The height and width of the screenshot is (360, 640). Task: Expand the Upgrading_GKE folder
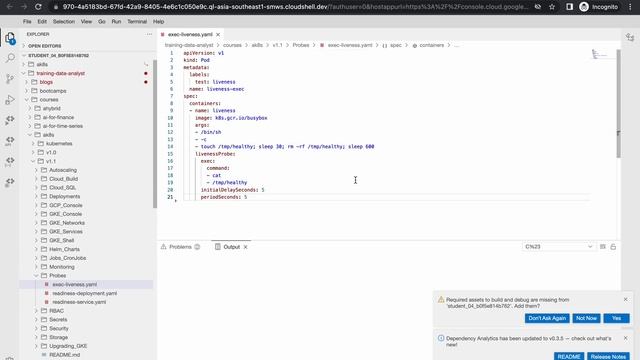[x=68, y=346]
